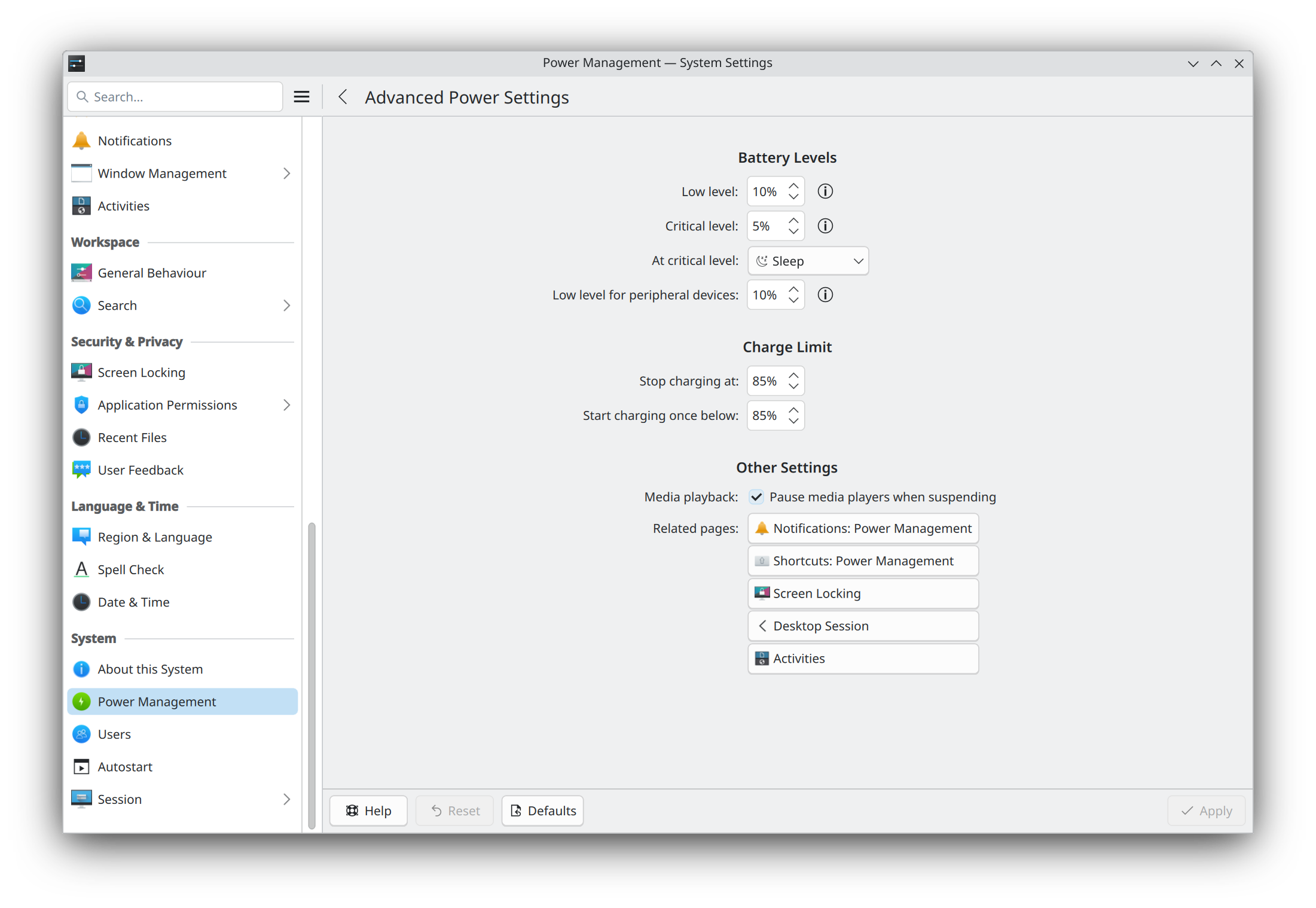The width and height of the screenshot is (1316, 908).
Task: Open Shortcuts: Power Management related page
Action: (863, 560)
